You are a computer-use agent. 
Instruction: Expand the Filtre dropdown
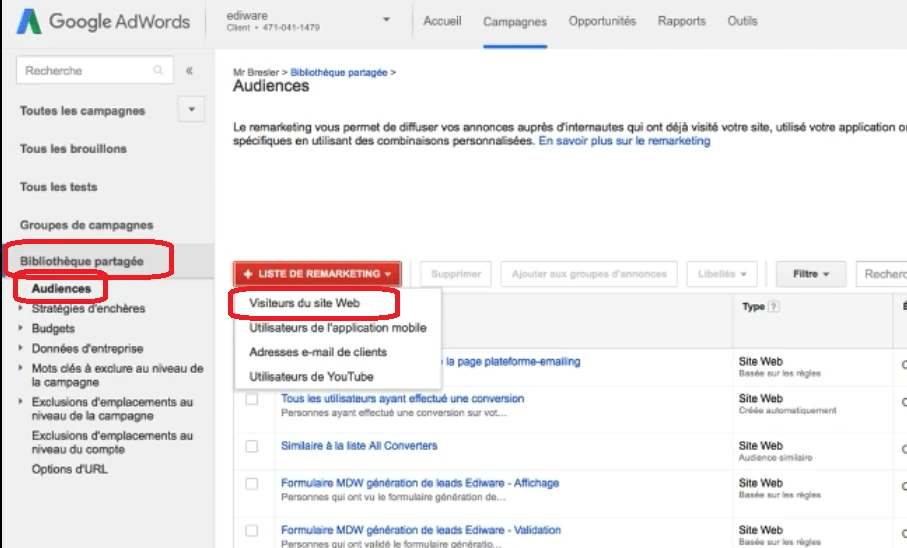coord(811,274)
